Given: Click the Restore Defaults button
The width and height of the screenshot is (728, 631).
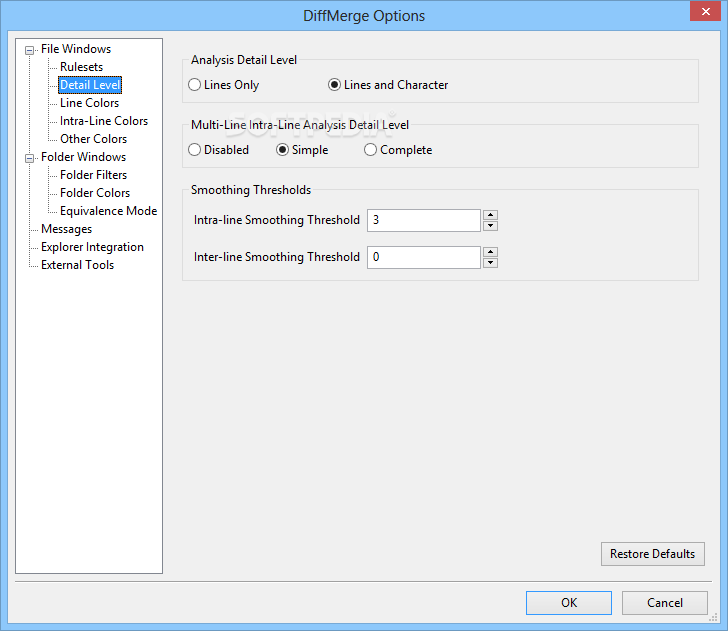Looking at the screenshot, I should coord(652,554).
